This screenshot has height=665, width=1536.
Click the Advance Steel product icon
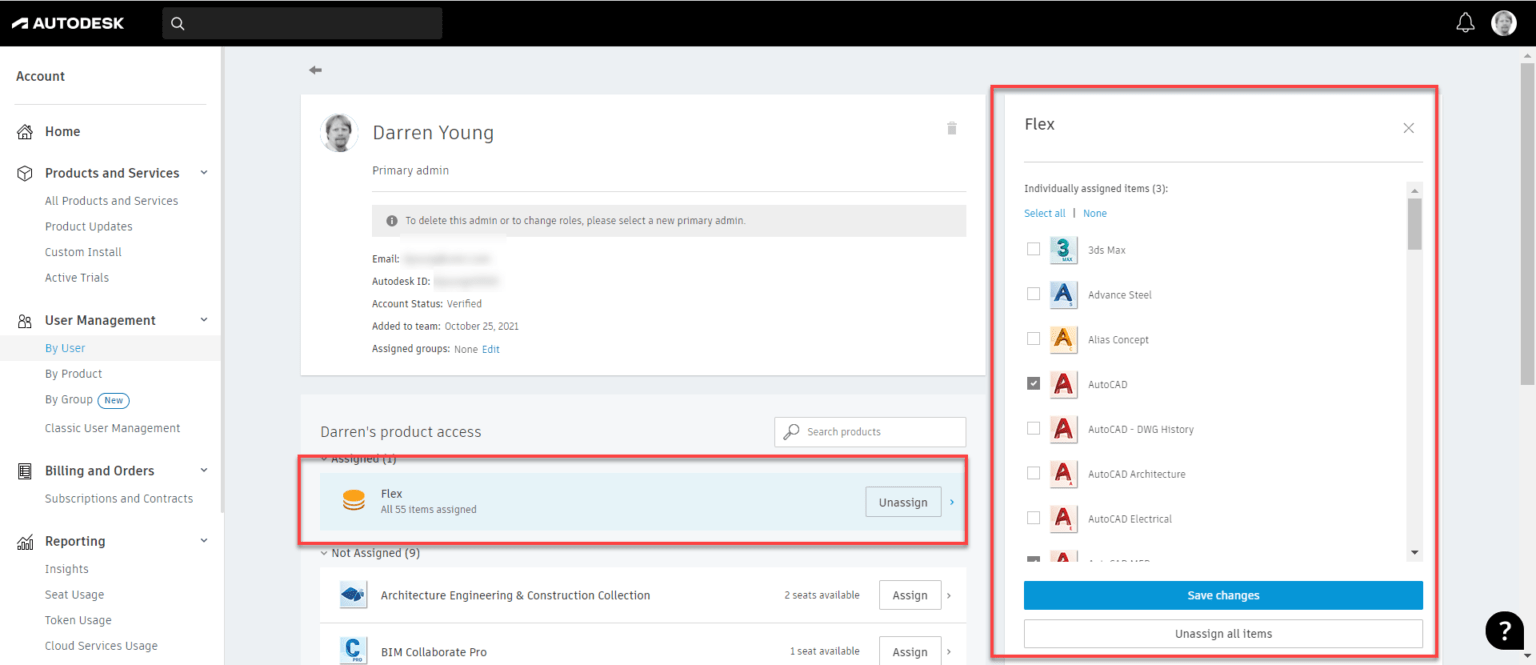click(1064, 295)
